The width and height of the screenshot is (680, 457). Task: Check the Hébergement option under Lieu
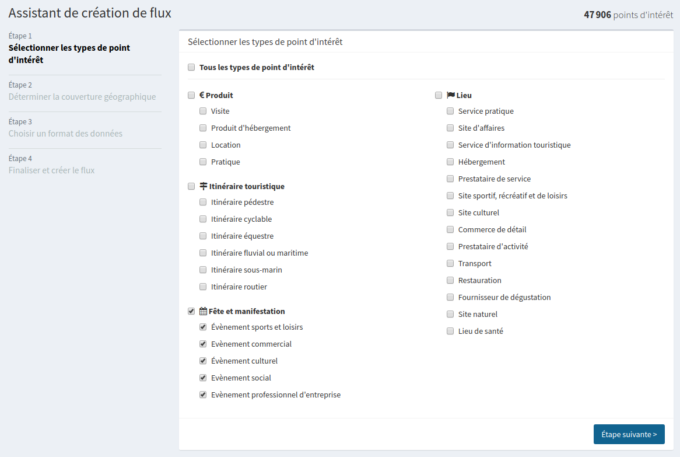(450, 162)
